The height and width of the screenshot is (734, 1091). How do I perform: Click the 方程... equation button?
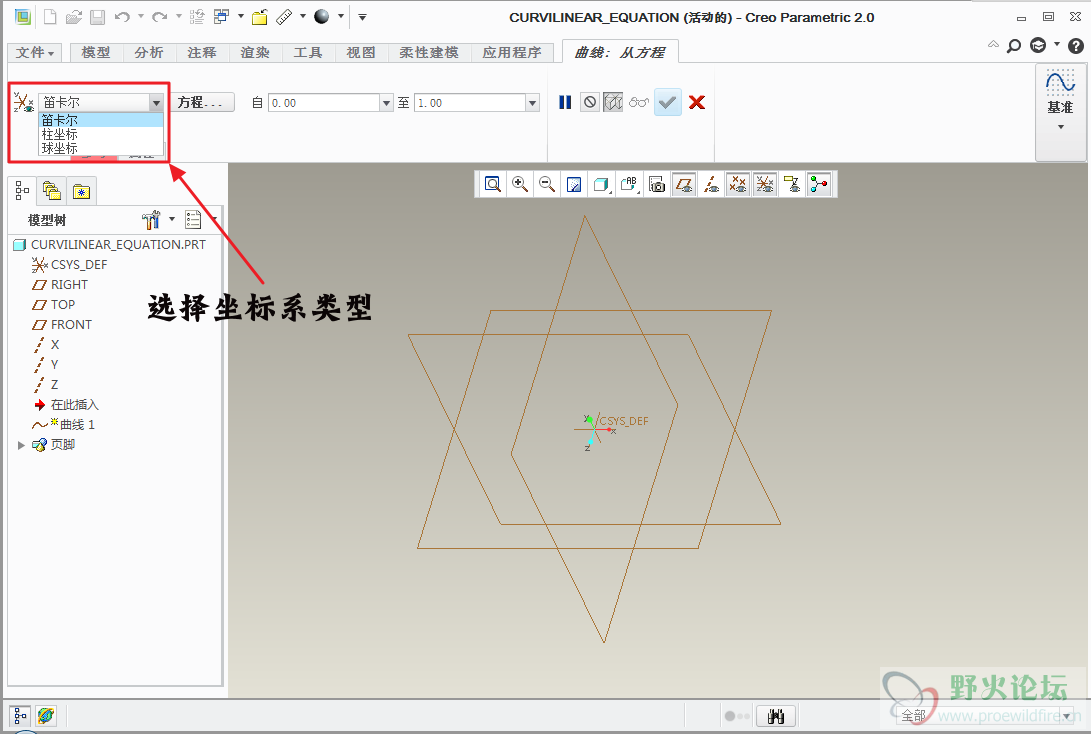click(200, 103)
